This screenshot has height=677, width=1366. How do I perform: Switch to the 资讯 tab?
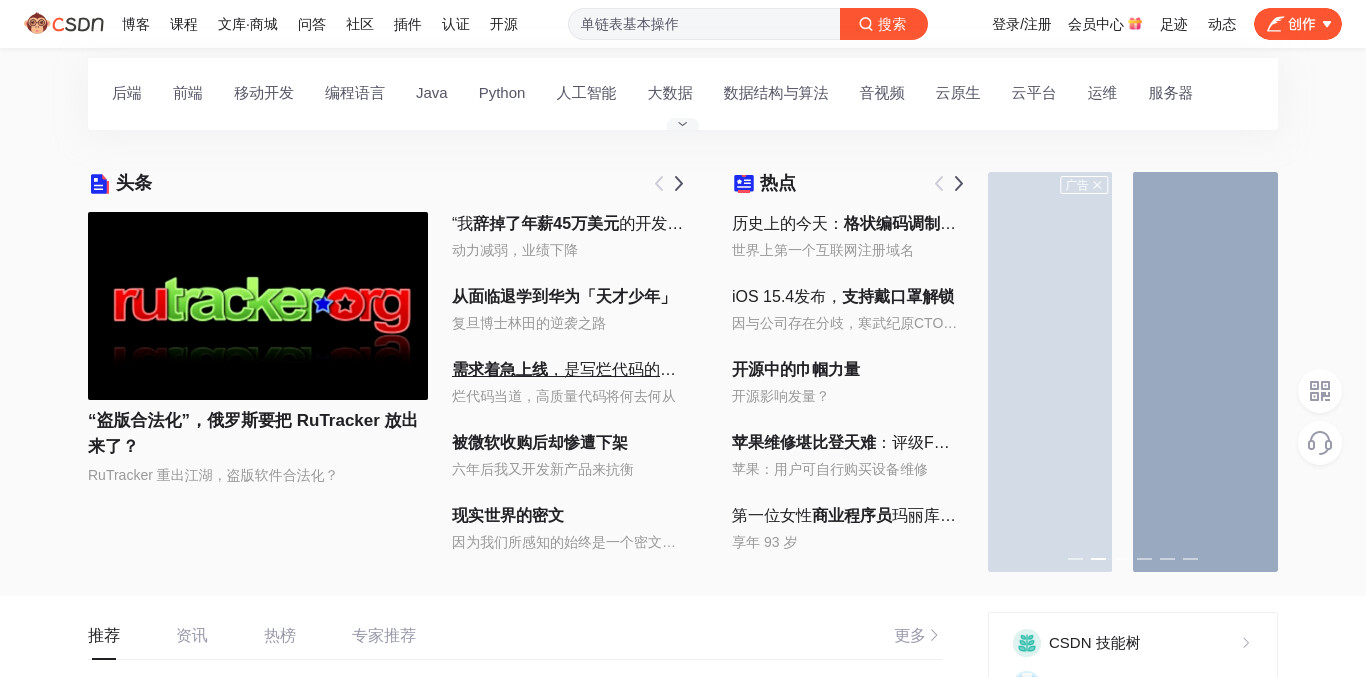point(192,636)
